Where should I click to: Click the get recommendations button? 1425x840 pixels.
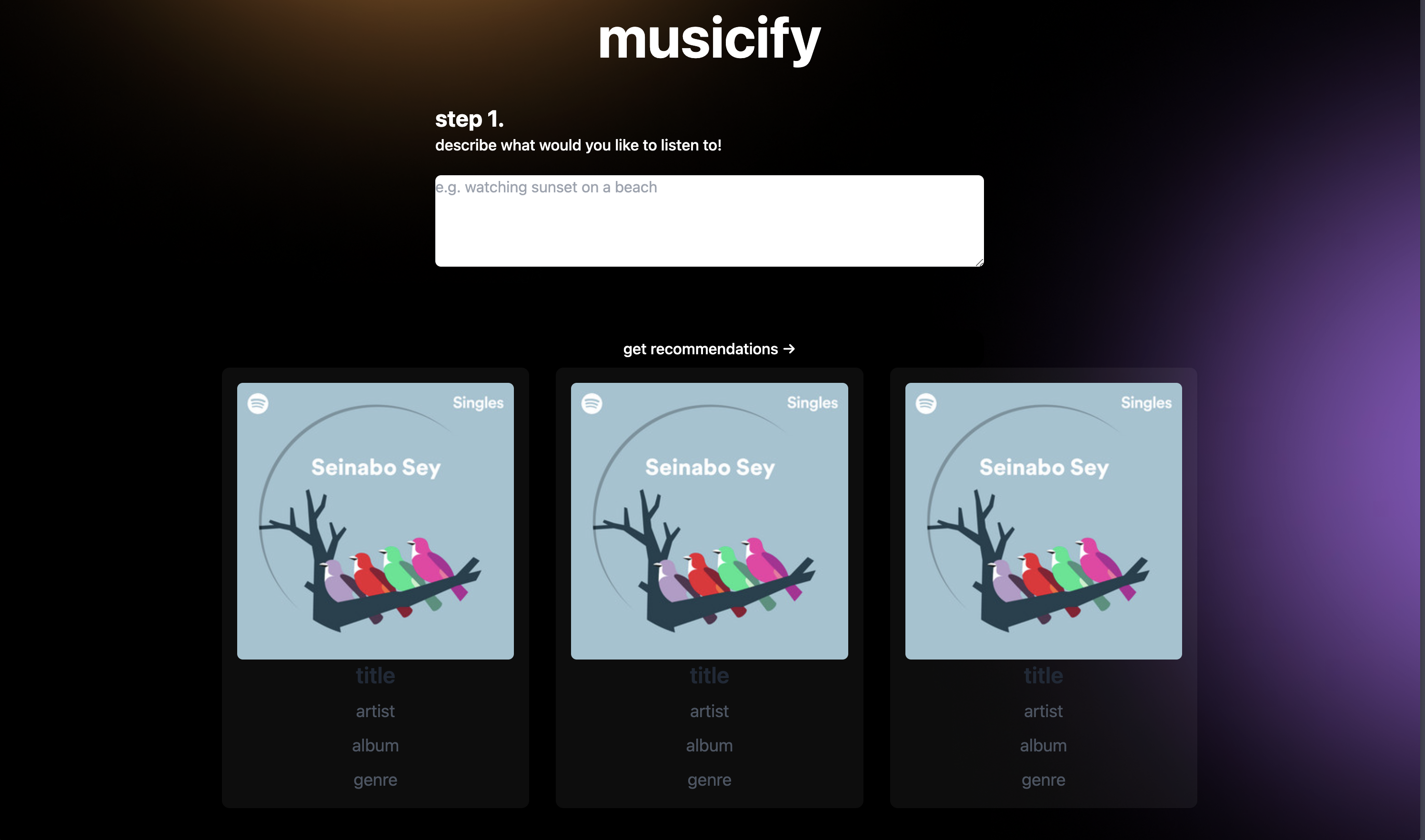[x=709, y=349]
